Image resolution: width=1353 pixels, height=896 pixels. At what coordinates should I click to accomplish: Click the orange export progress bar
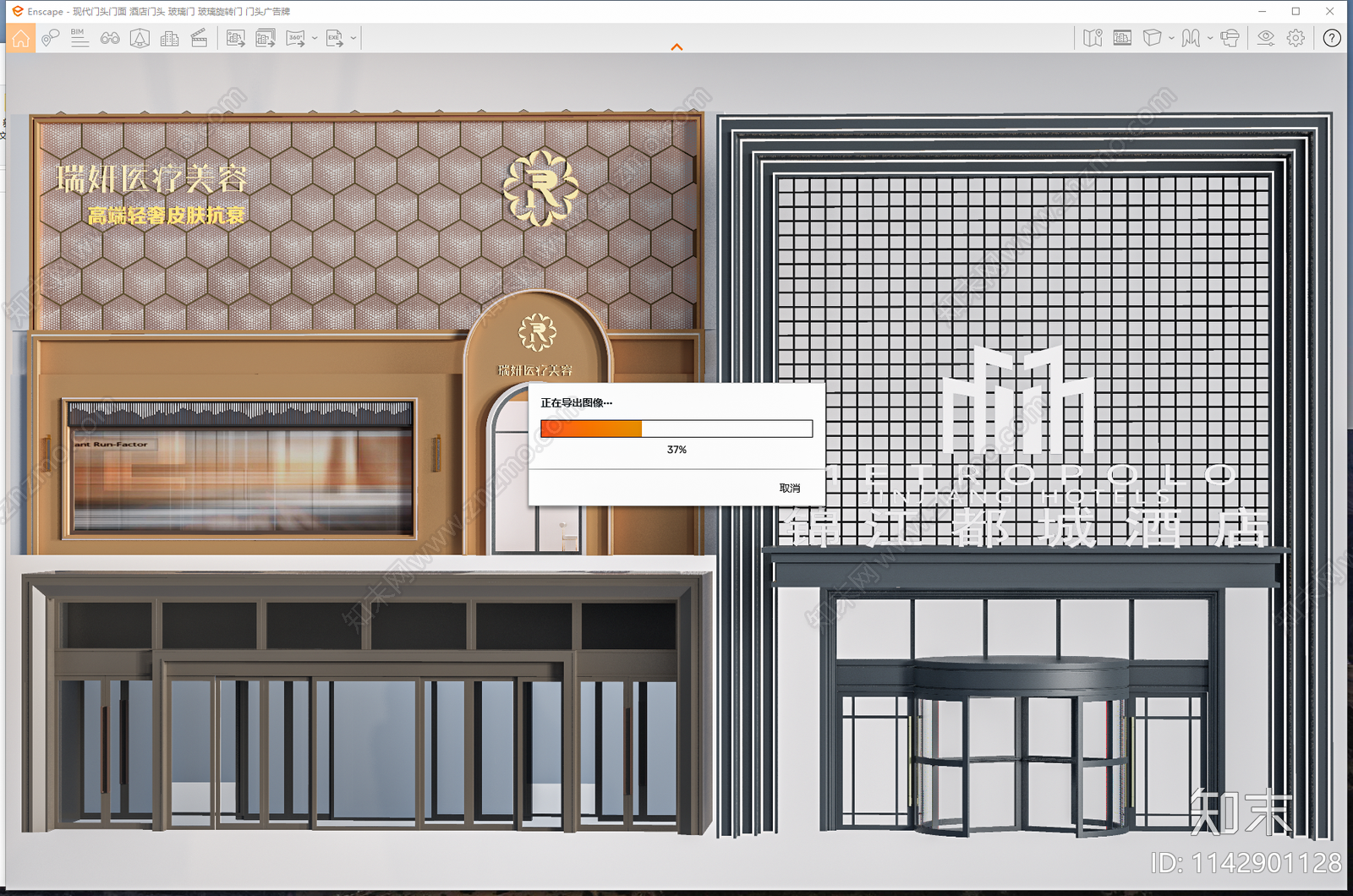point(676,429)
